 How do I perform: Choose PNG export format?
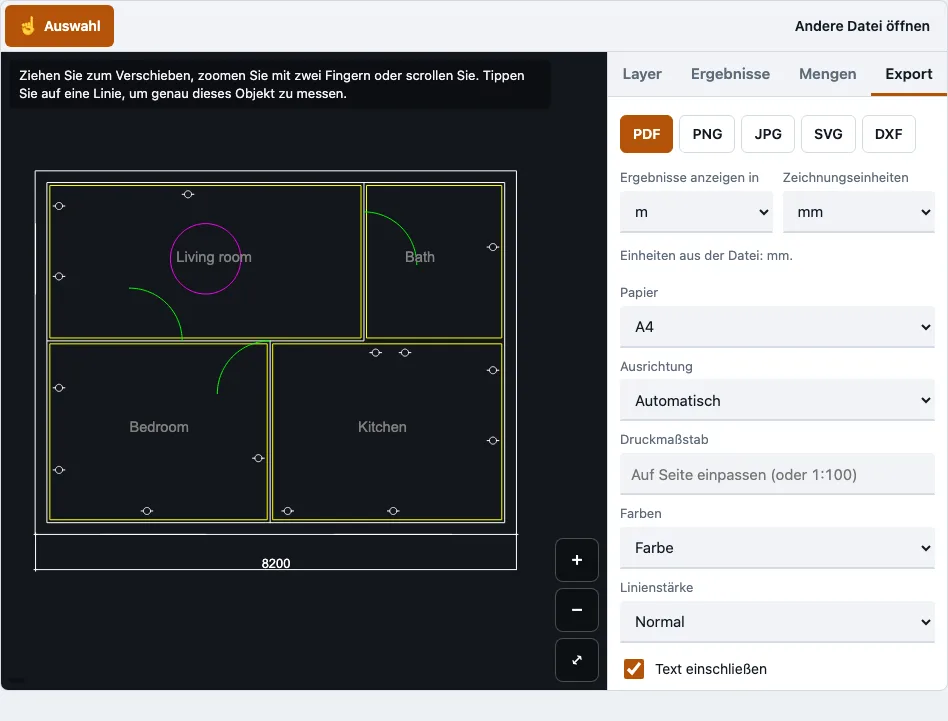[x=707, y=134]
